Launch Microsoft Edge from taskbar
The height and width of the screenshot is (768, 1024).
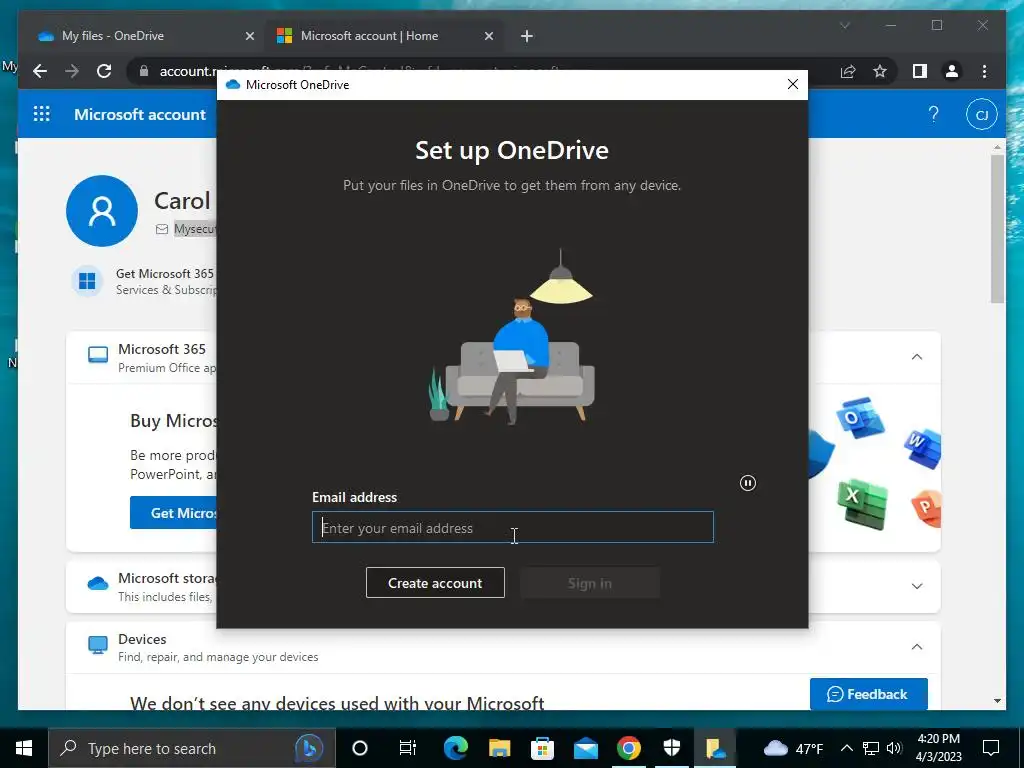pos(456,748)
